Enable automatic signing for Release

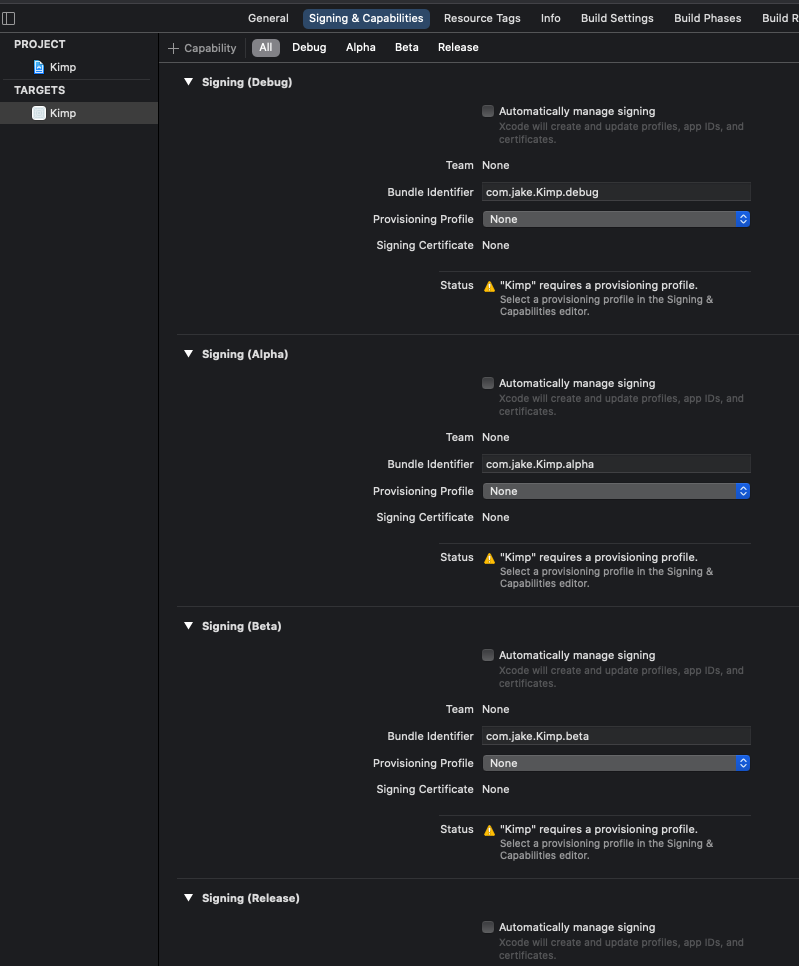tap(488, 927)
